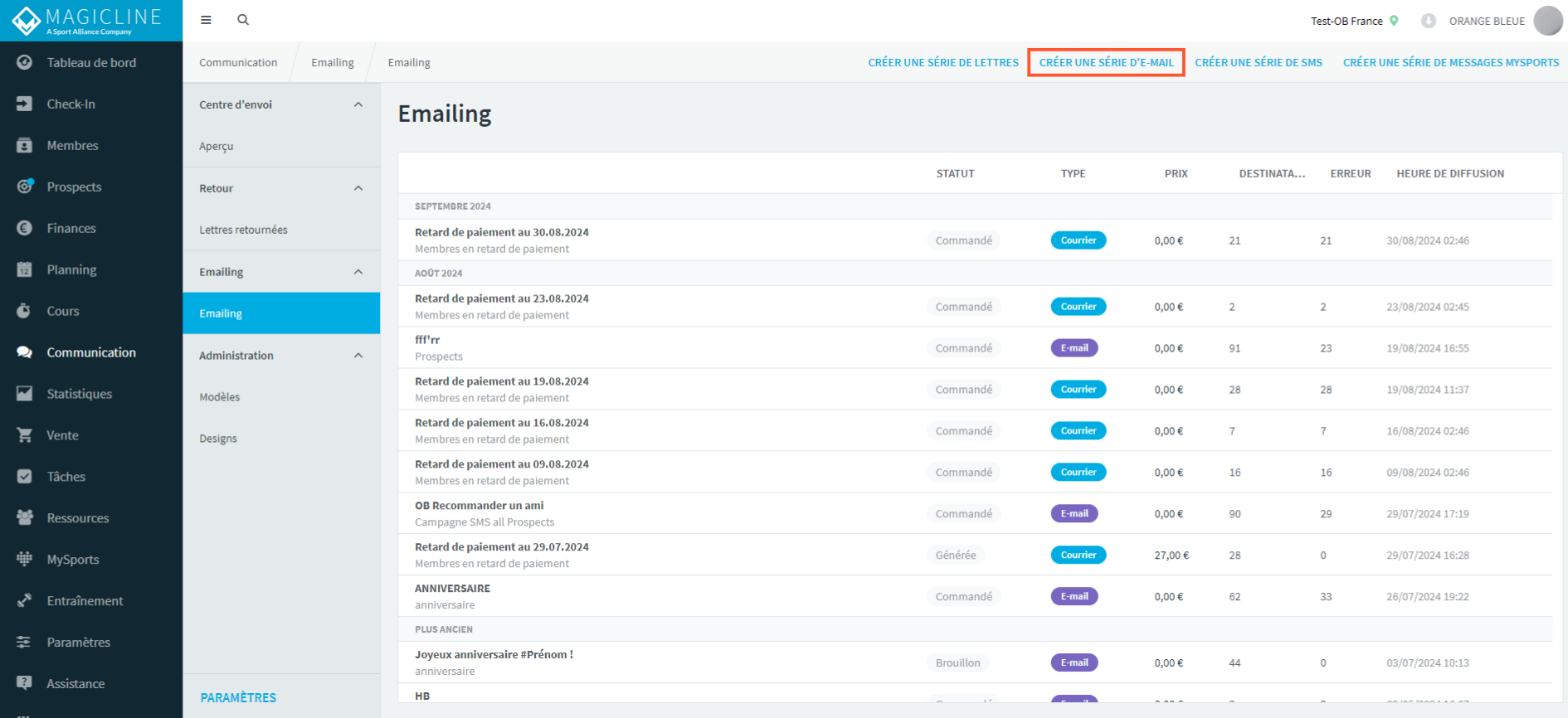1568x718 pixels.
Task: Open row Retard de paiement au 16.08.2024
Action: coord(976,431)
